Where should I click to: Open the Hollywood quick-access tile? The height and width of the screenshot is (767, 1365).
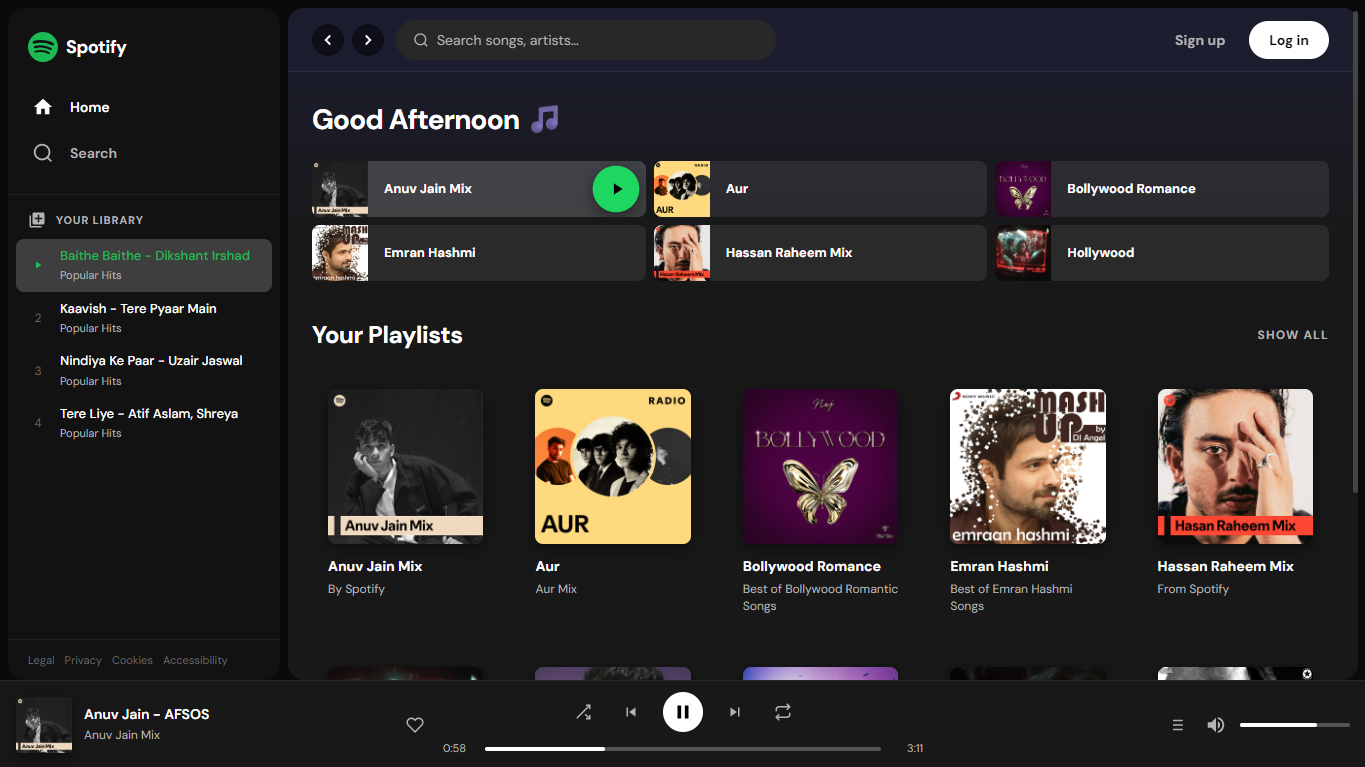click(1162, 253)
